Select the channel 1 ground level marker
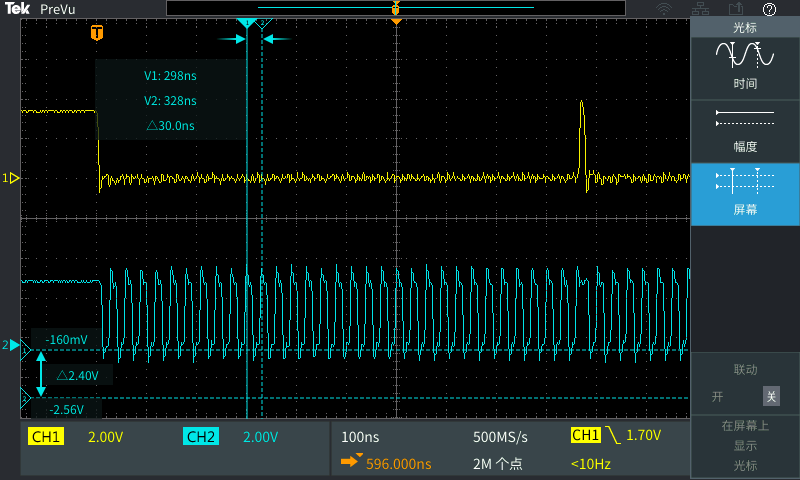This screenshot has width=800, height=480. click(x=13, y=178)
